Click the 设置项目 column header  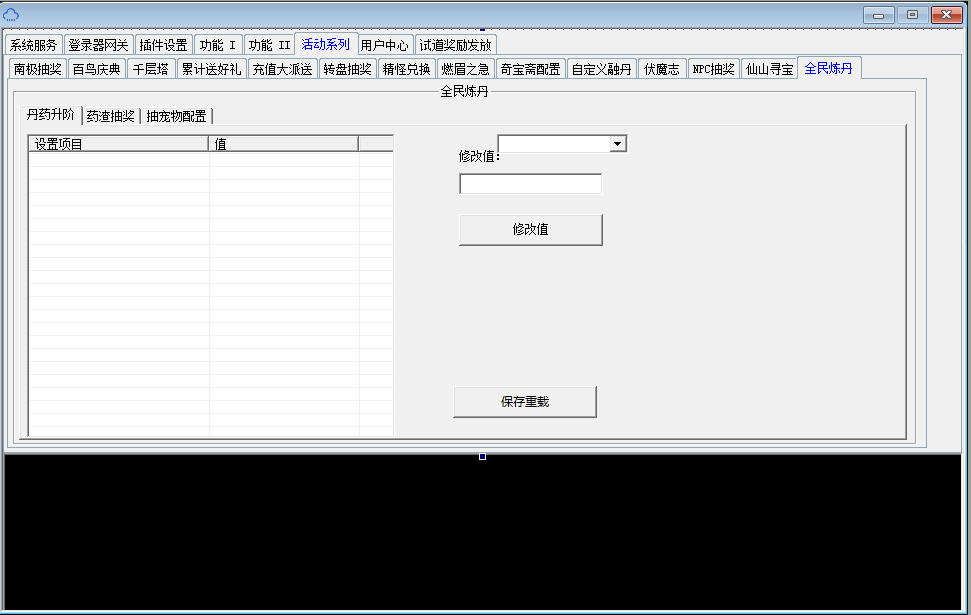[x=118, y=144]
